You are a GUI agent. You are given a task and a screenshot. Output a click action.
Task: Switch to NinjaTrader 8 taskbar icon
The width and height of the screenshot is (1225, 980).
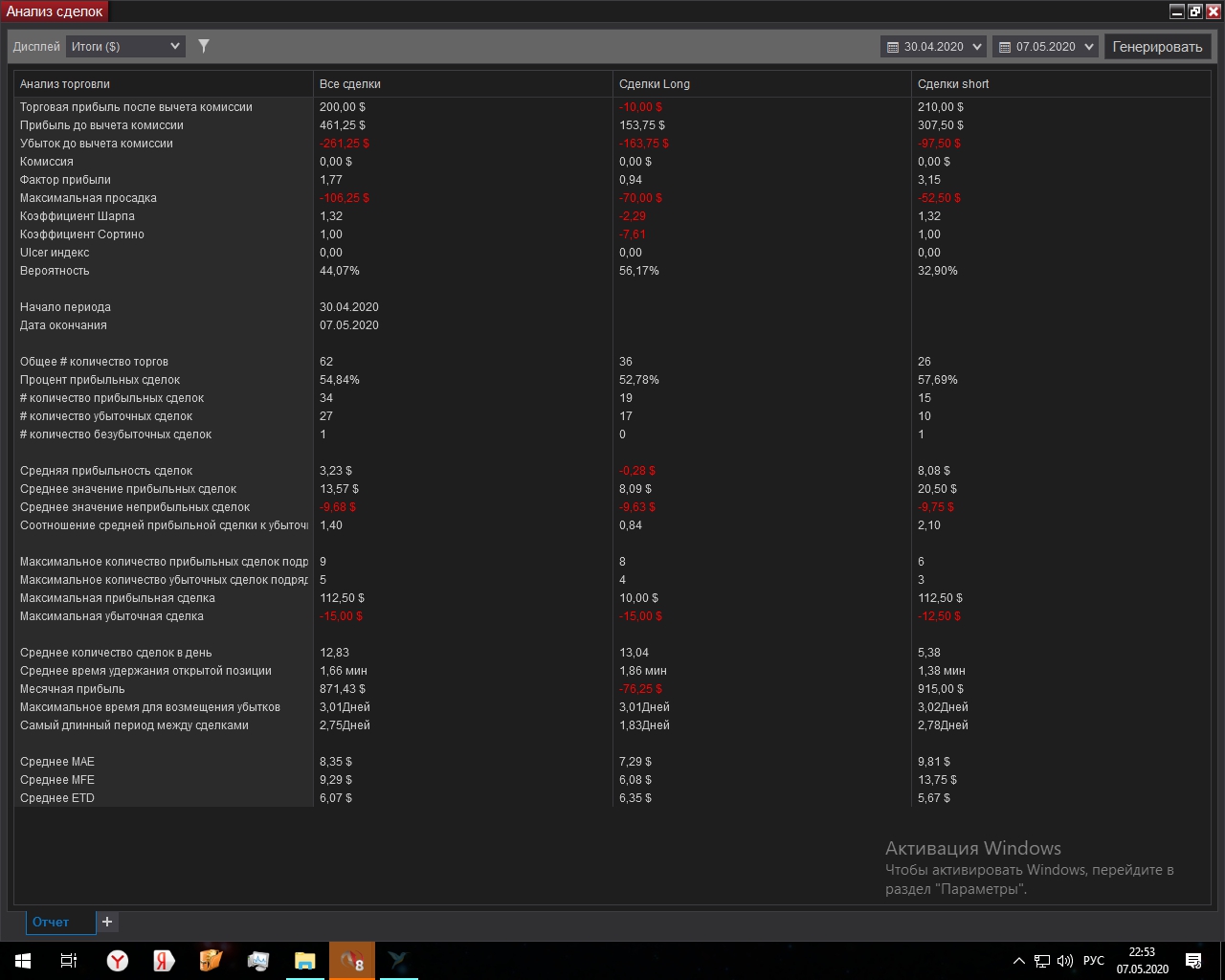tap(352, 961)
